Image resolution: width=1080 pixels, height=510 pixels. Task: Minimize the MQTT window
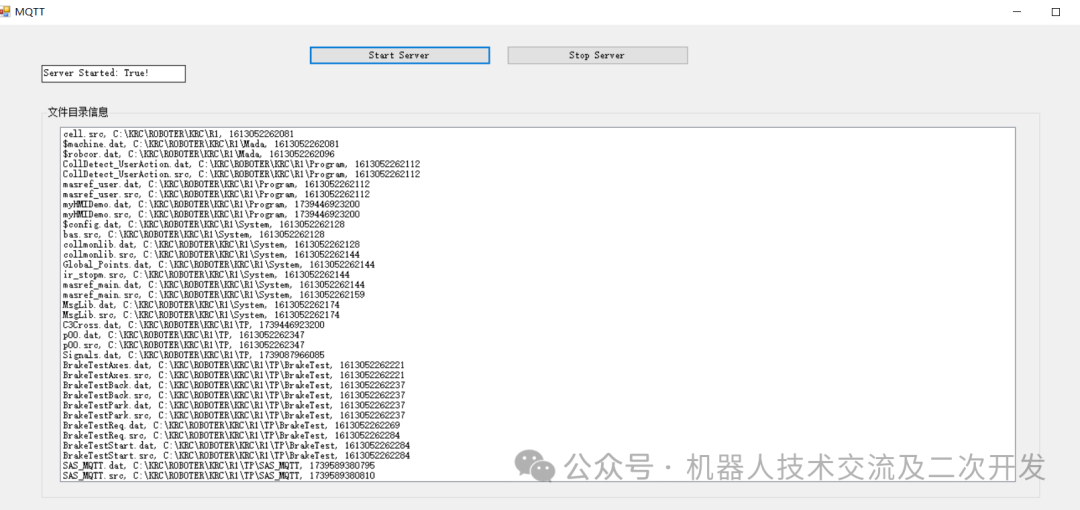click(x=1017, y=12)
